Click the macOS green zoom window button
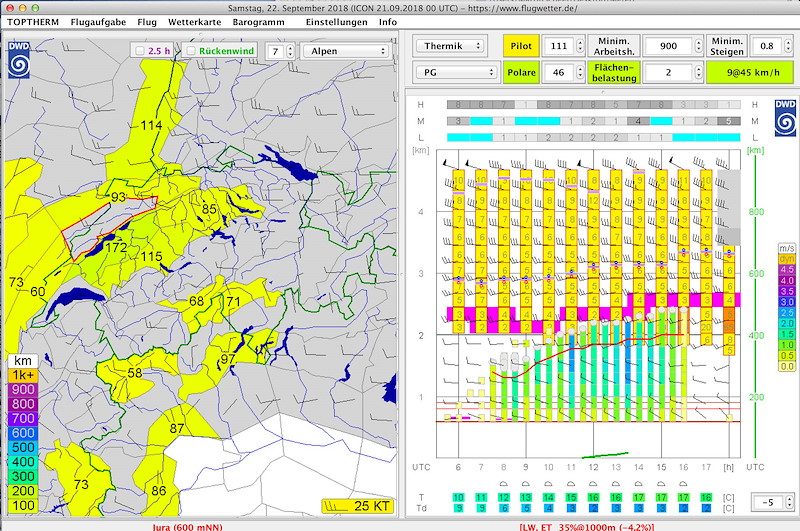800x531 pixels. tap(35, 8)
